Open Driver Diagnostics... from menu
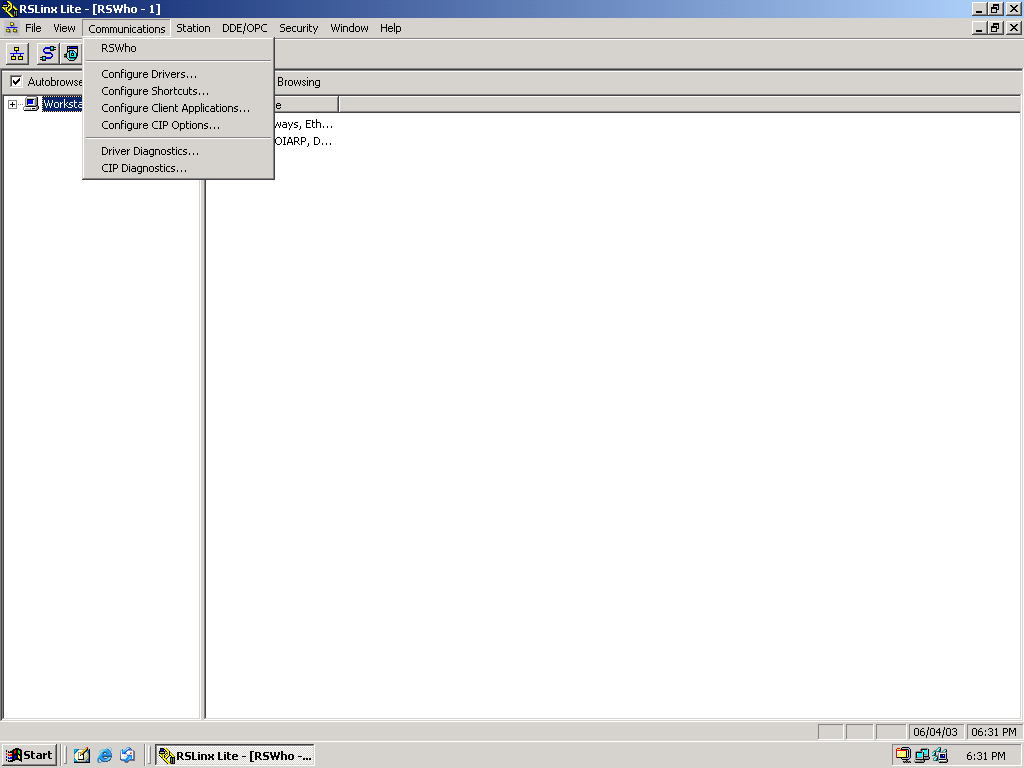This screenshot has width=1024, height=768. (x=150, y=151)
